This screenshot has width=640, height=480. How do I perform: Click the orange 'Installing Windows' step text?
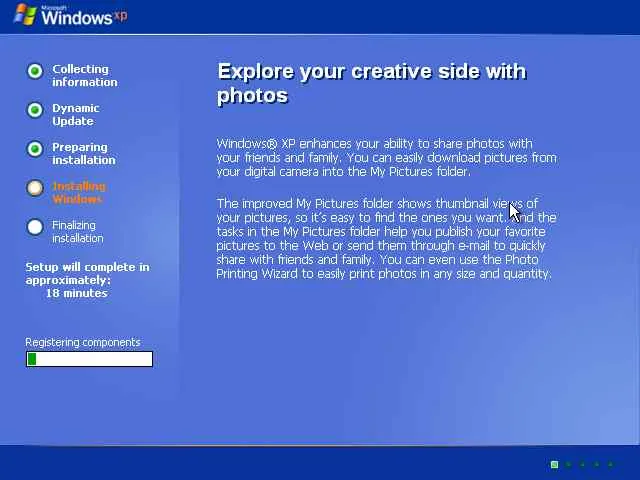[79, 193]
